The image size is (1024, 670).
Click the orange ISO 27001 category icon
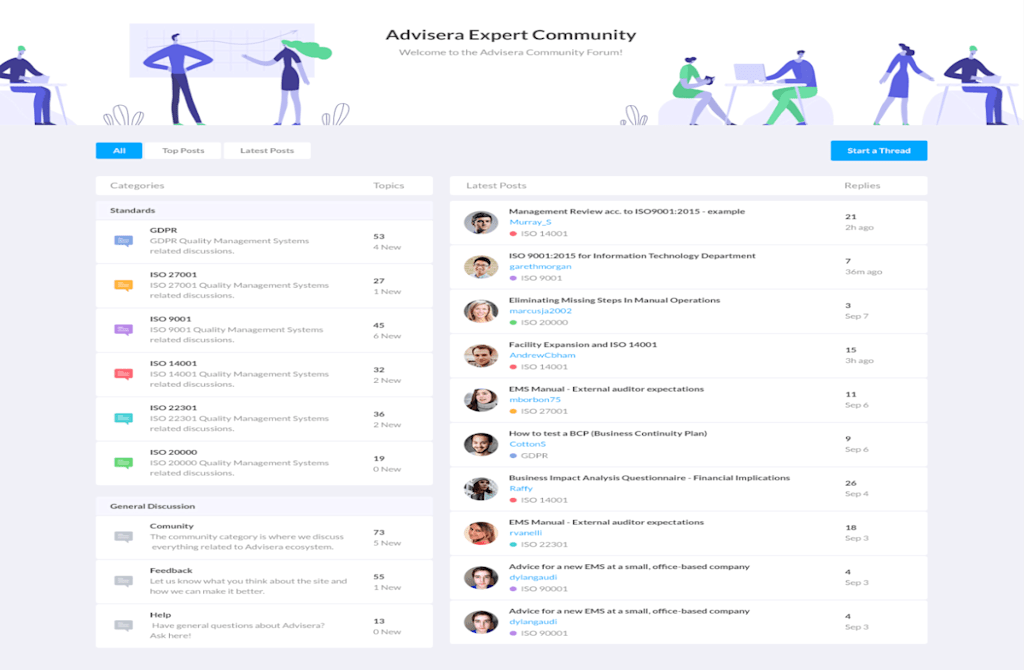(x=123, y=285)
